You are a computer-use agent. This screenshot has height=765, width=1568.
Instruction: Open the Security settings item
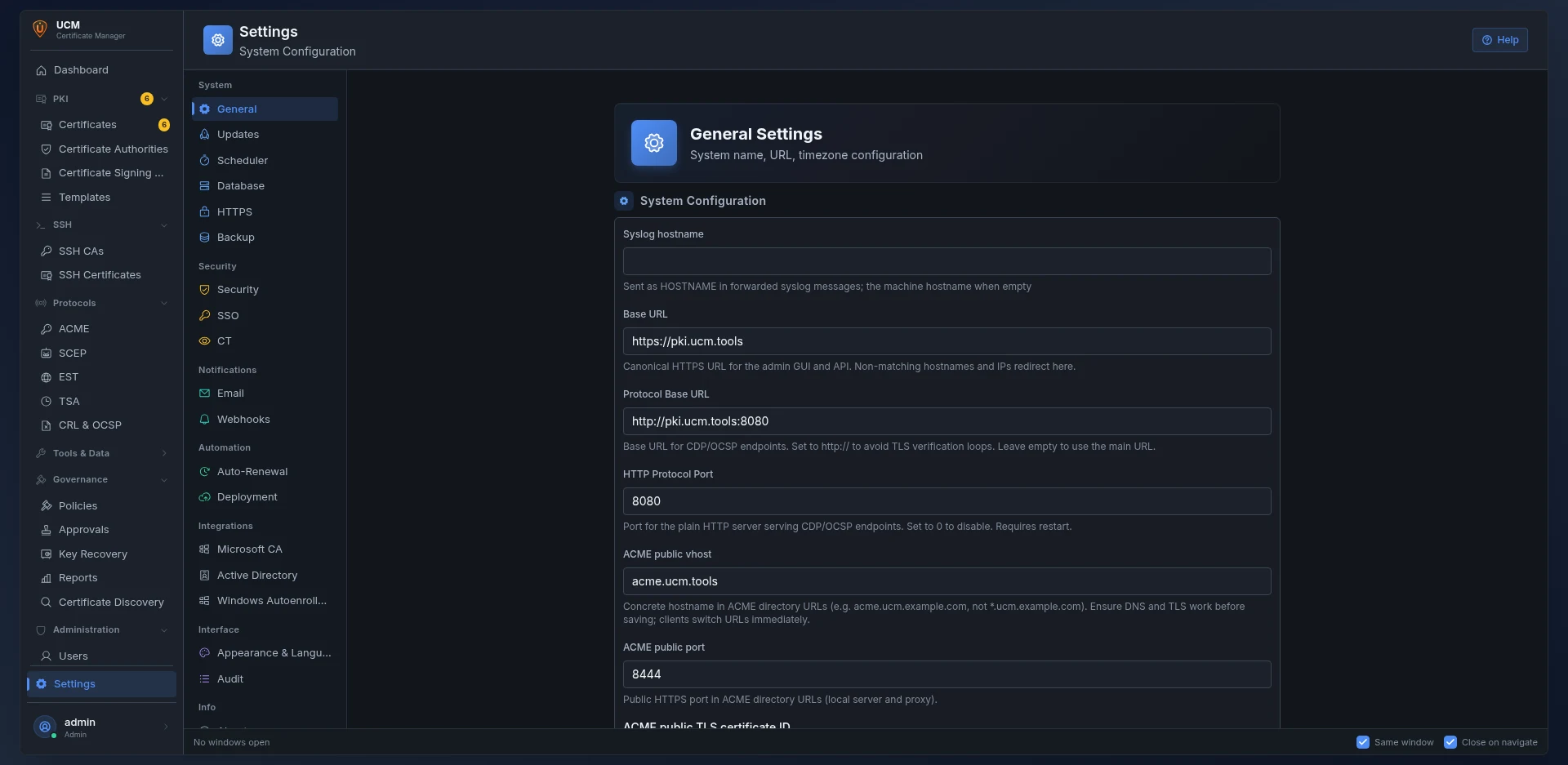pos(265,290)
